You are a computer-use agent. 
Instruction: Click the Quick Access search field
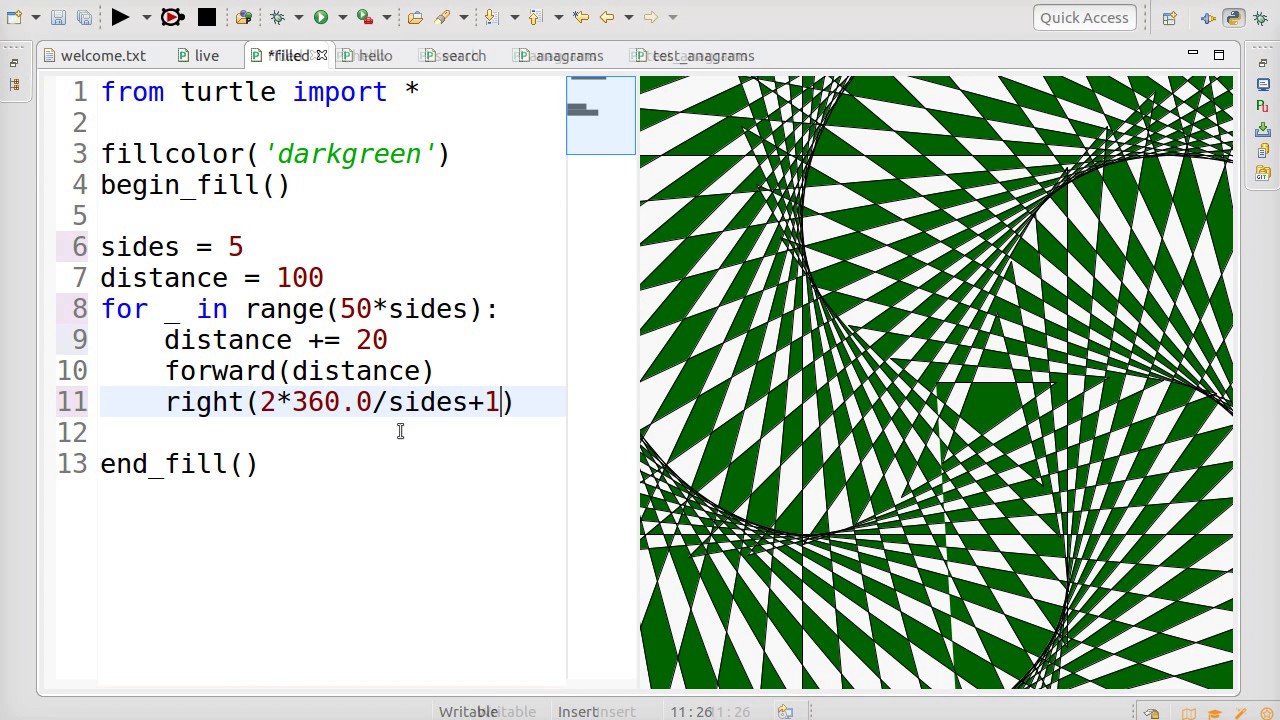pyautogui.click(x=1084, y=17)
